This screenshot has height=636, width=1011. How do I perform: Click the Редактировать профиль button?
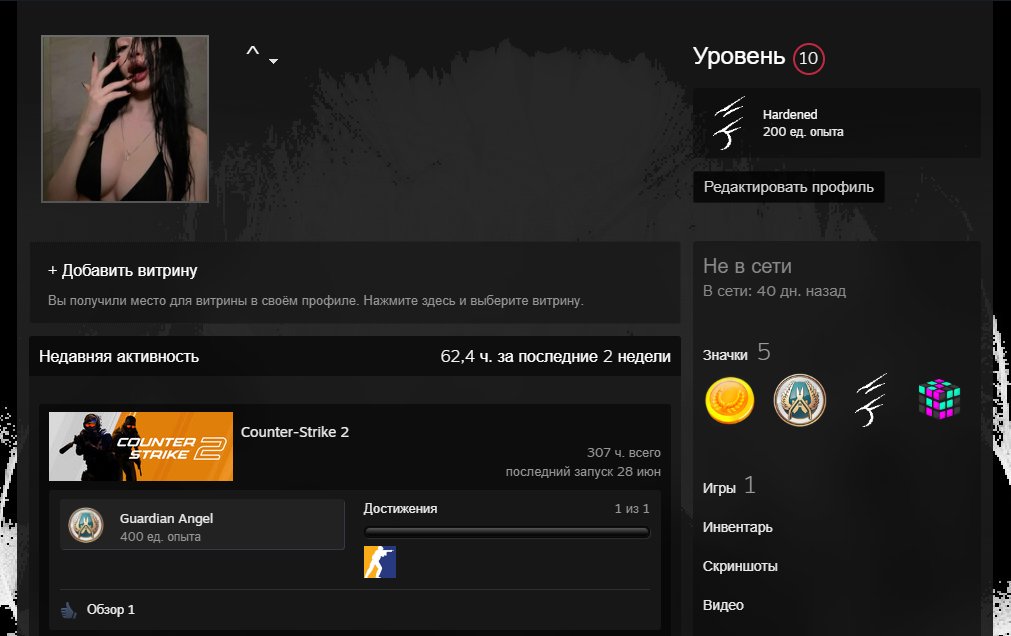[789, 187]
